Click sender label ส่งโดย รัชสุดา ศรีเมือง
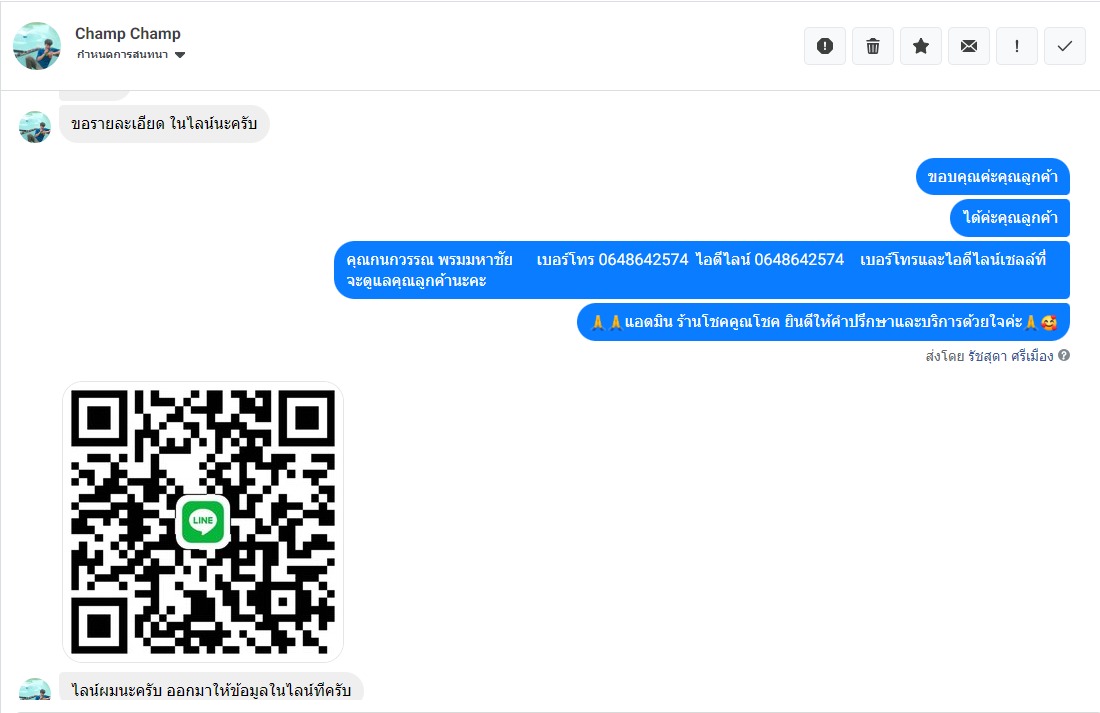Image resolution: width=1100 pixels, height=713 pixels. 989,356
